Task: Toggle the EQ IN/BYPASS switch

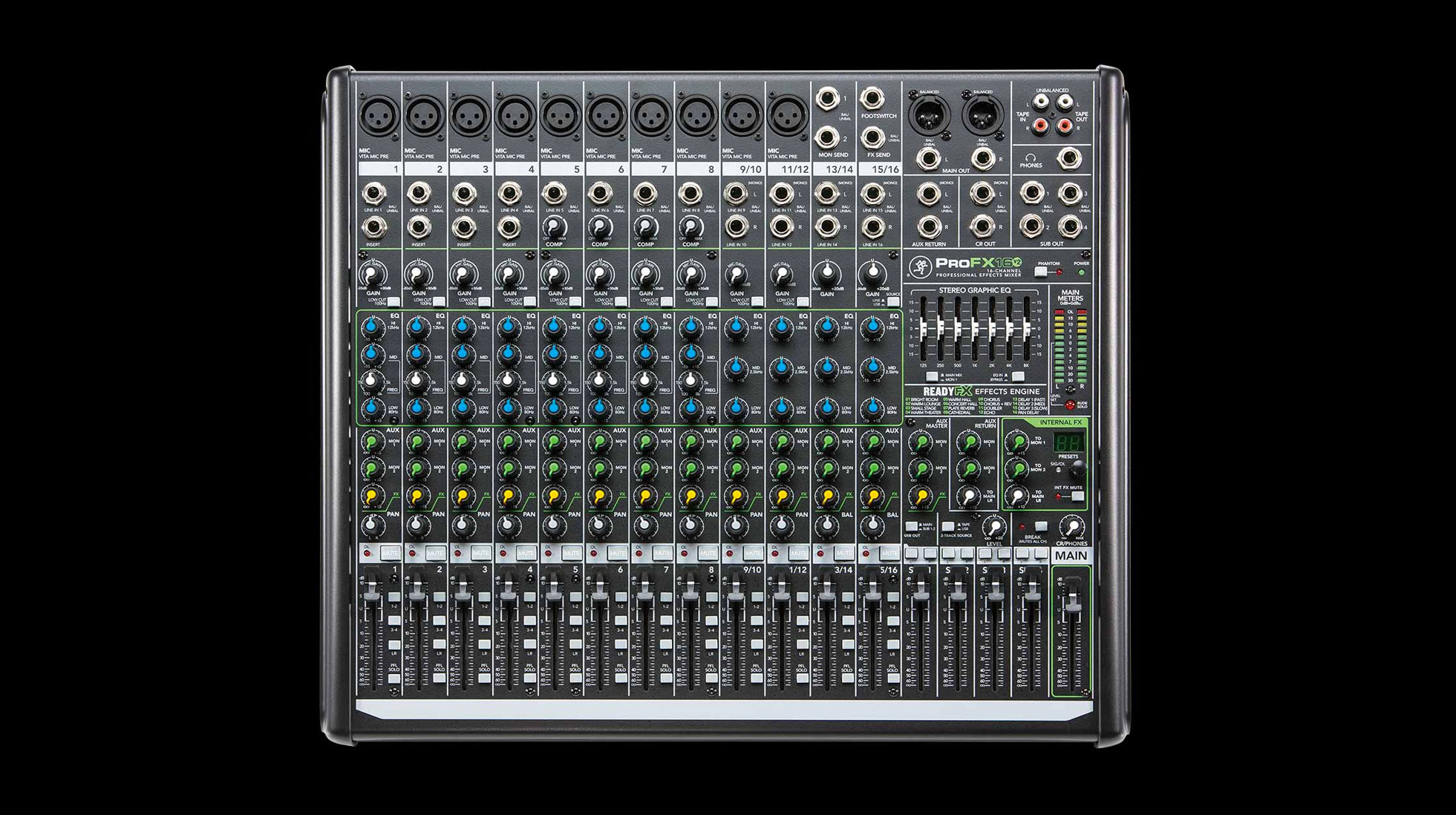Action: [1018, 376]
